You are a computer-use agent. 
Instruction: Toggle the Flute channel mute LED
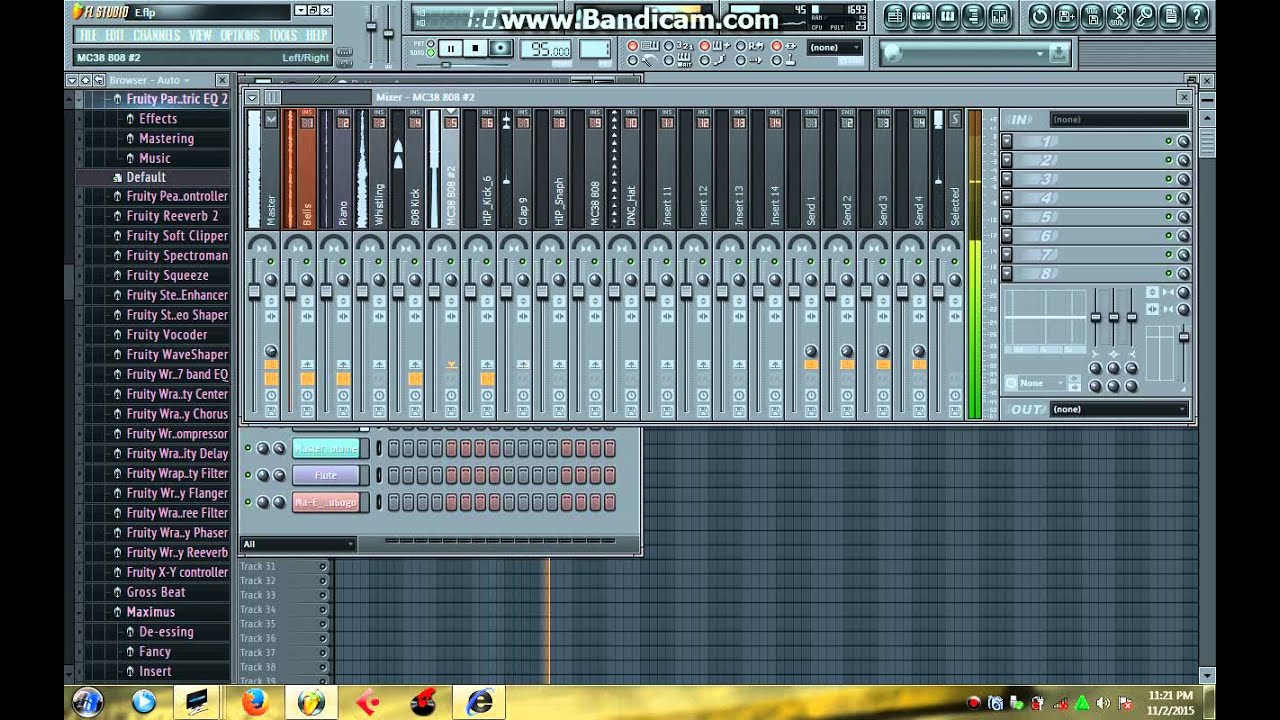(x=248, y=475)
